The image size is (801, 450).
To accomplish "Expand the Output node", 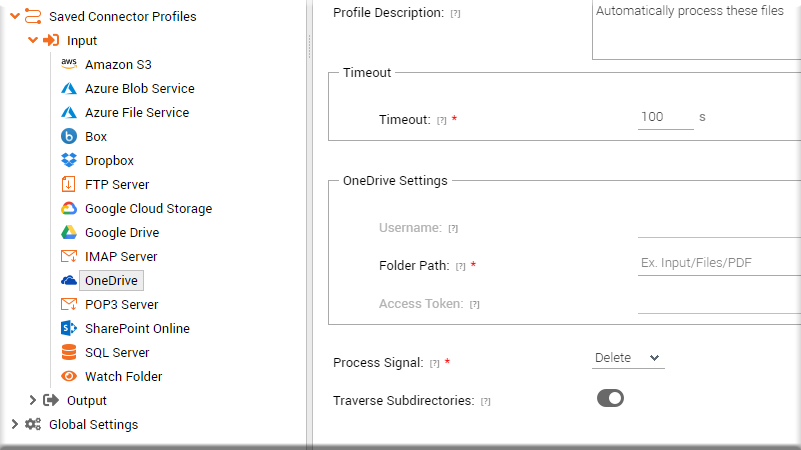I will (x=33, y=400).
